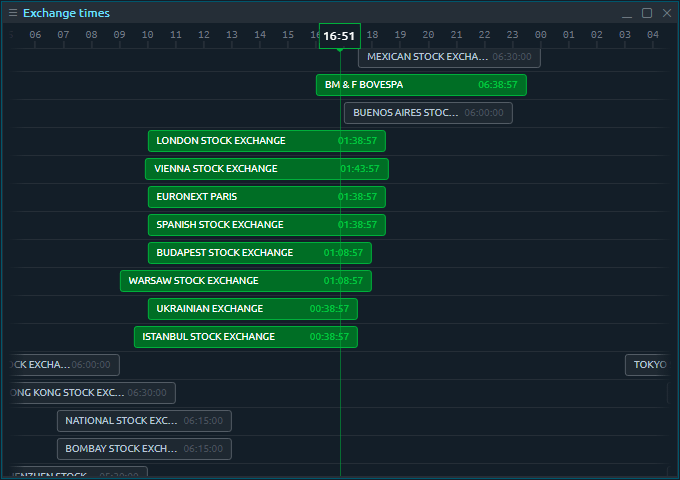
Task: Click the 12 hour label on timeline
Action: point(203,35)
